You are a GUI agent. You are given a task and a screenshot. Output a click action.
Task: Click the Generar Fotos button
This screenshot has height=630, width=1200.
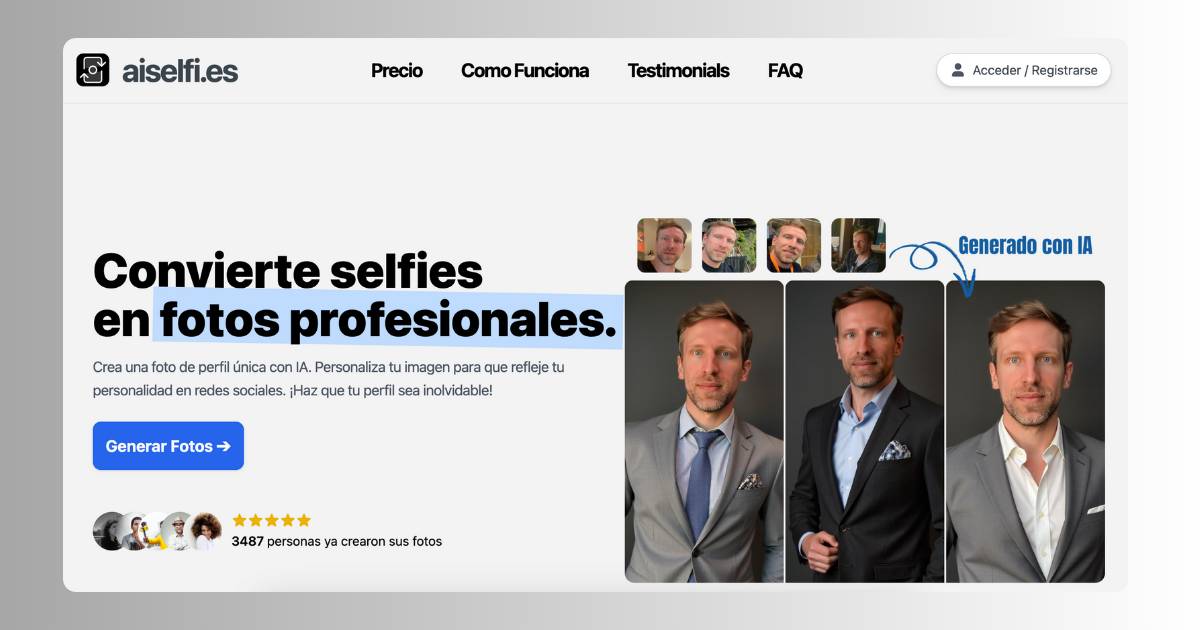[x=168, y=446]
